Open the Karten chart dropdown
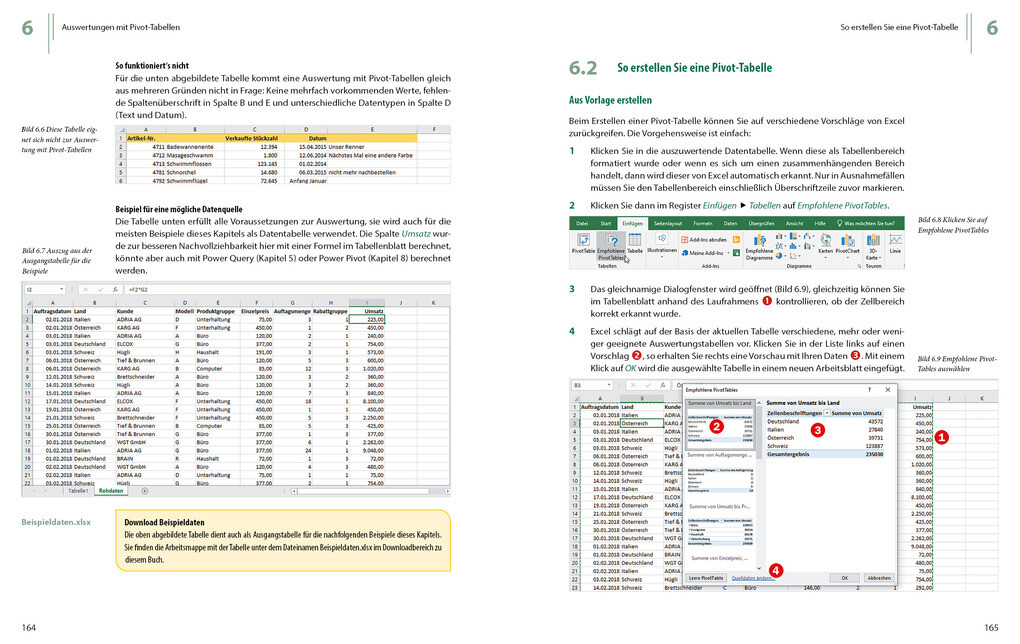Screen dimensions: 1020x644 click(825, 245)
